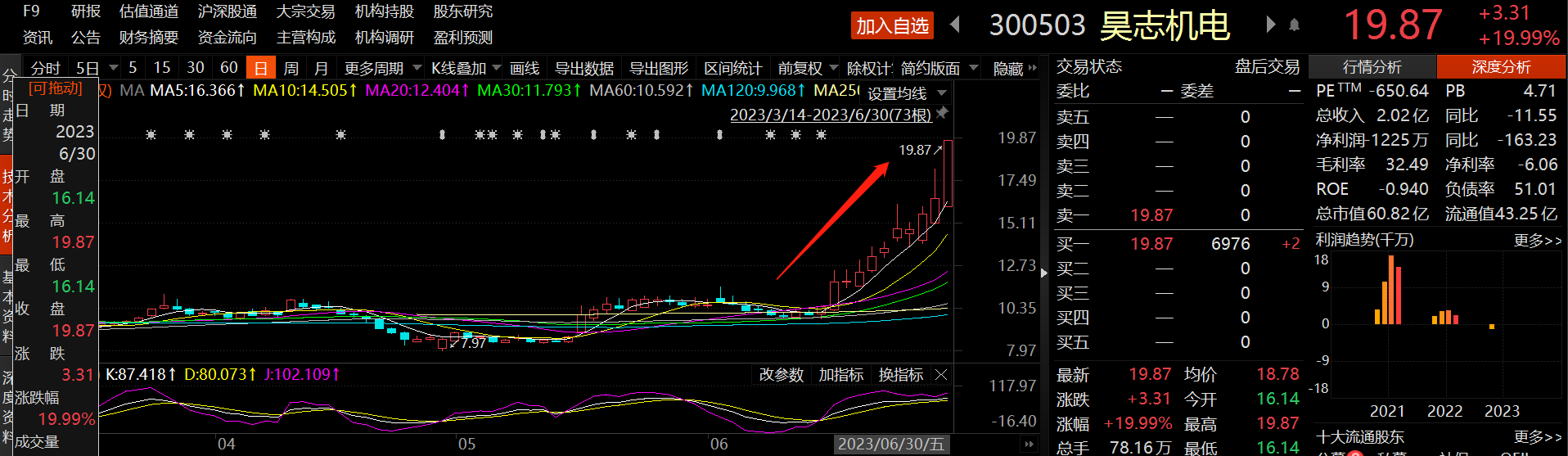Screen dimensions: 1568x456
Task: Select the 15-minute period tab
Action: (162, 68)
